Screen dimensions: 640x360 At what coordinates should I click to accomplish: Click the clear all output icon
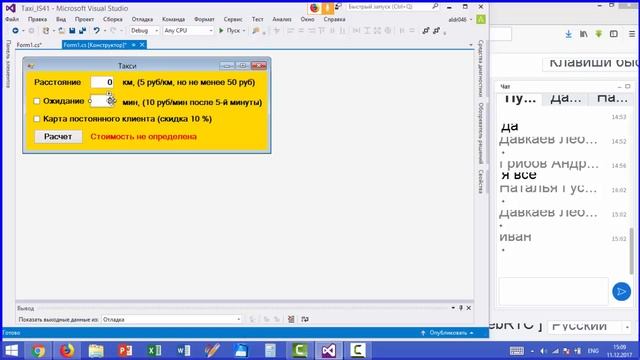tap(291, 319)
